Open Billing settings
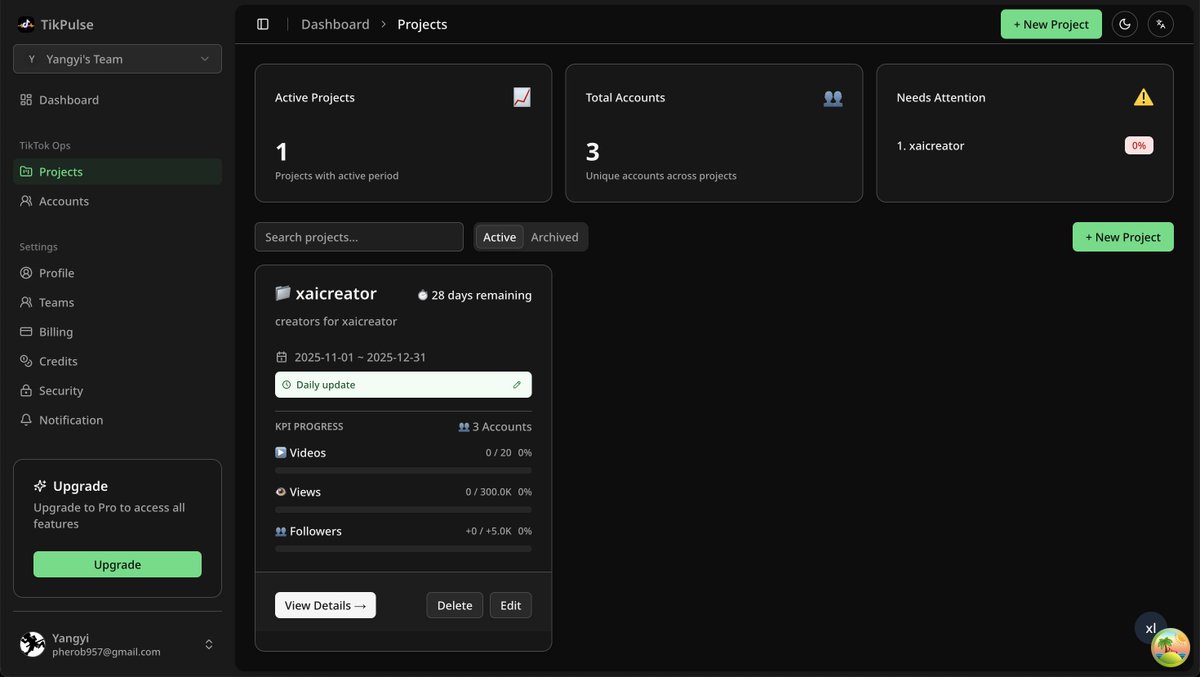 point(117,332)
